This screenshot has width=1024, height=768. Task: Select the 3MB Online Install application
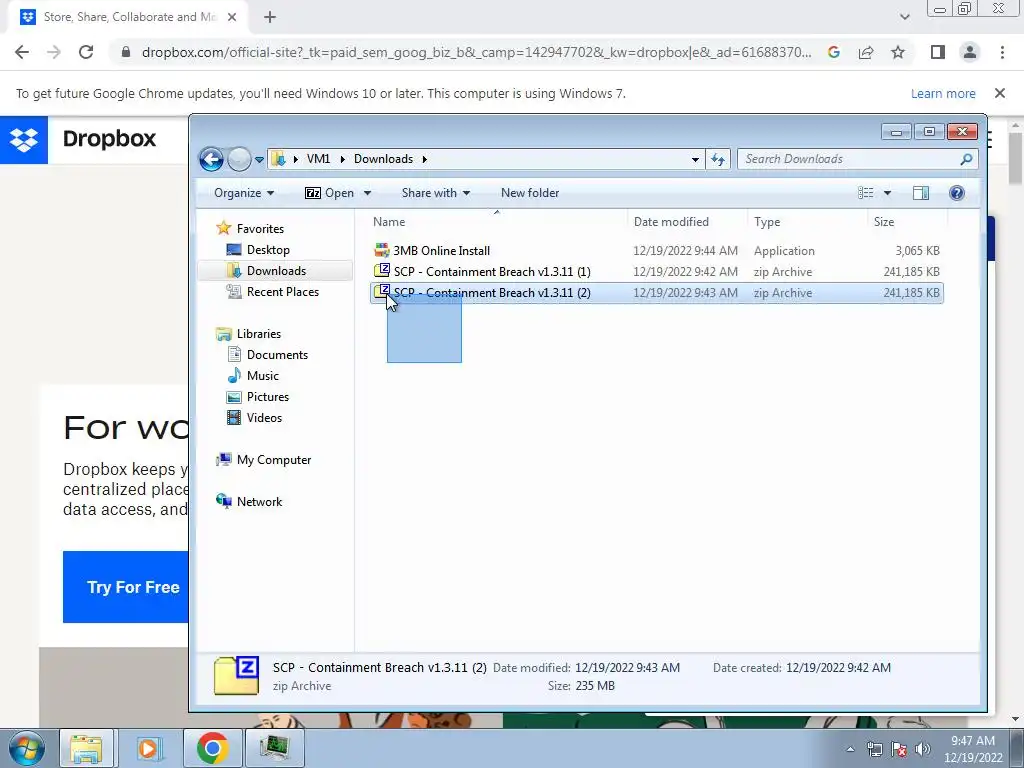[656, 251]
